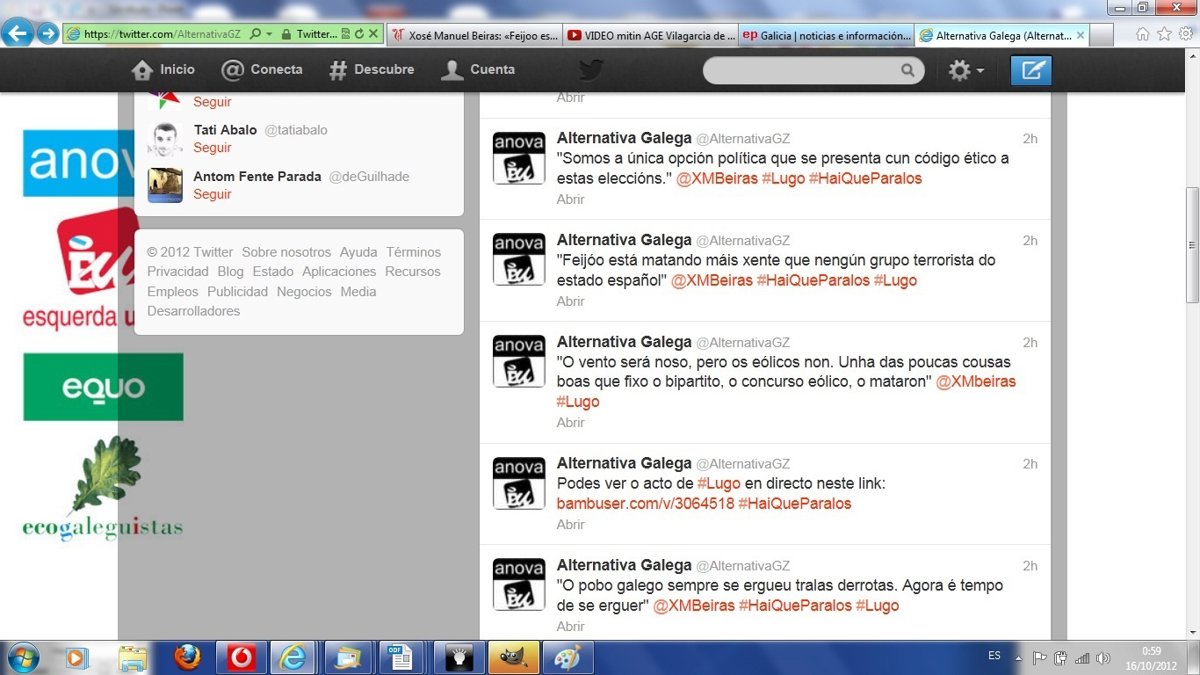
Task: Follow Tati Abalo via Seguir
Action: [212, 148]
